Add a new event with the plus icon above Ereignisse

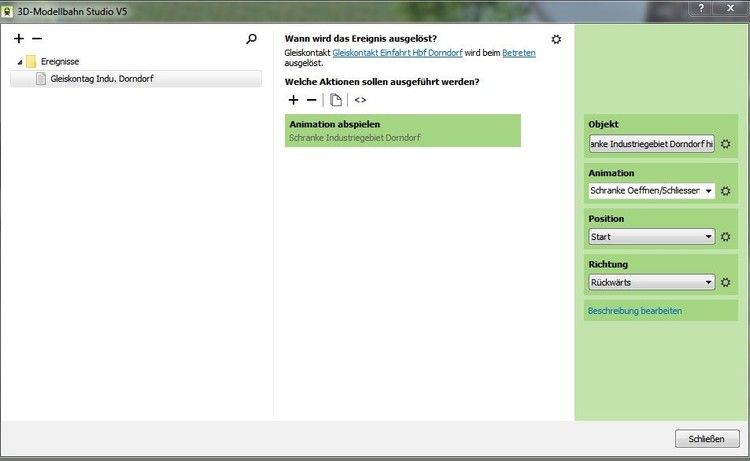19,38
